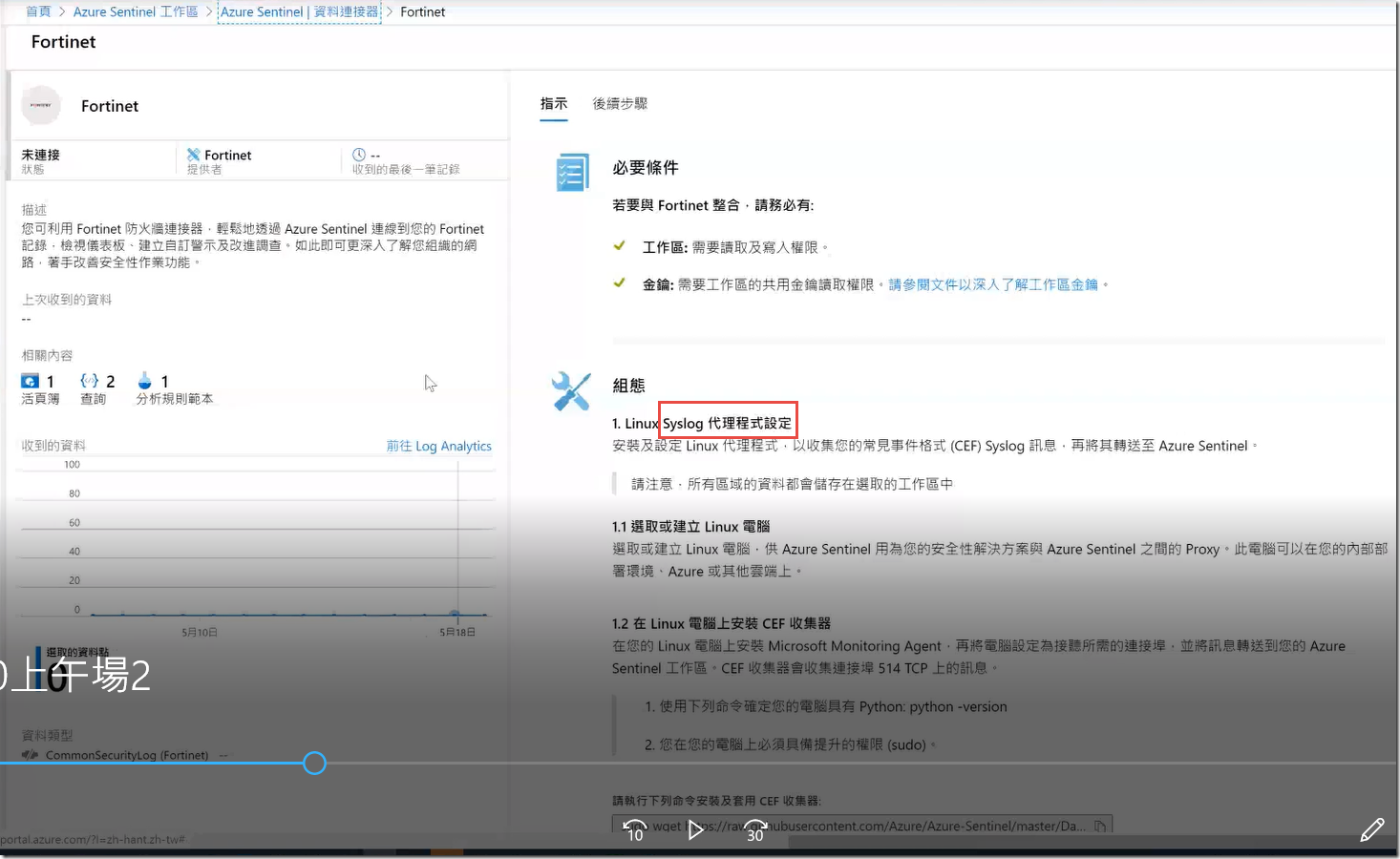
Task: Open the pen annotation tool
Action: click(x=1372, y=830)
